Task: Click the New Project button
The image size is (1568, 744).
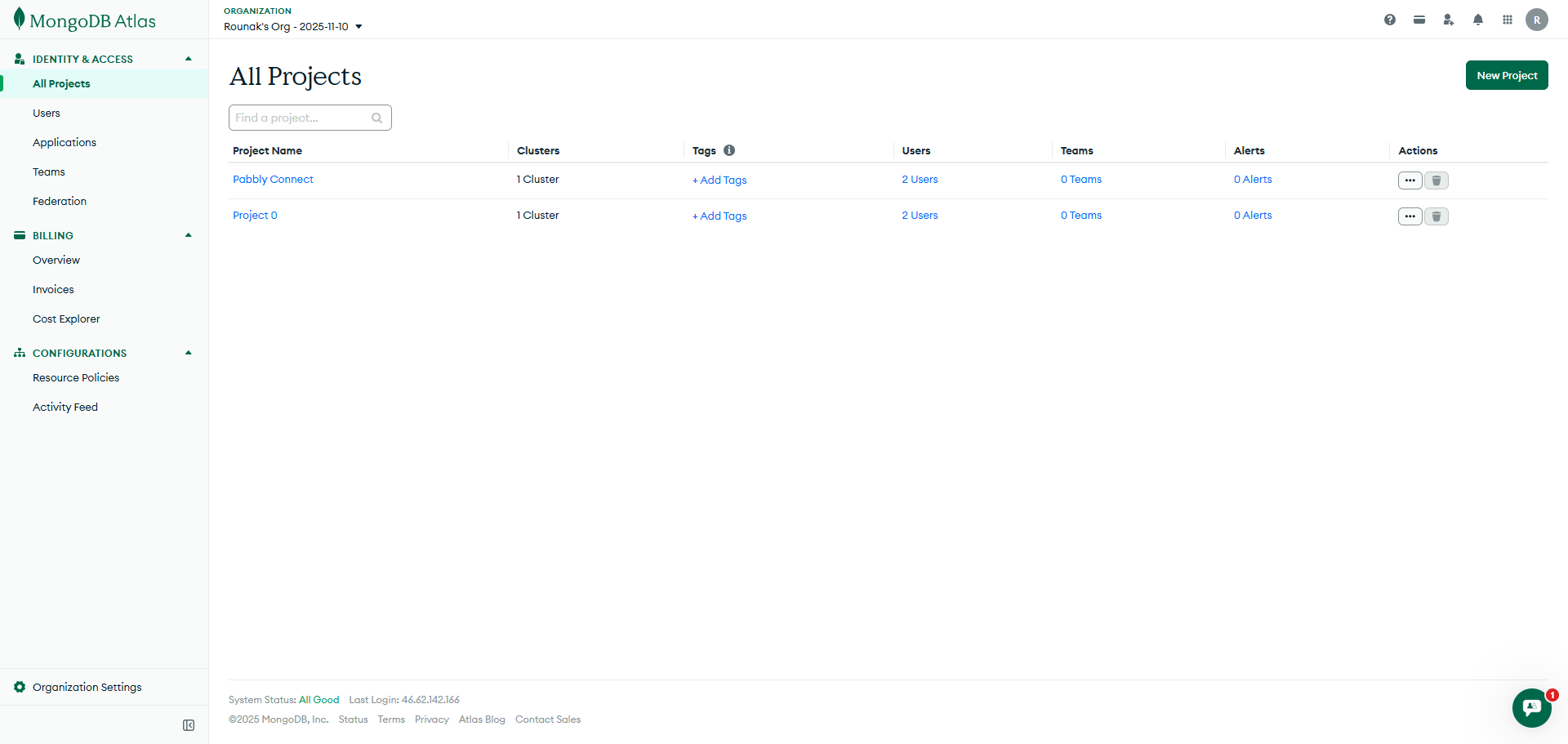Action: 1507,75
